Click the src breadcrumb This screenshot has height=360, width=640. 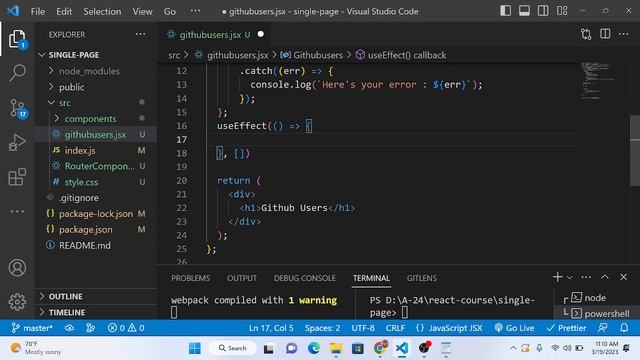pos(174,55)
